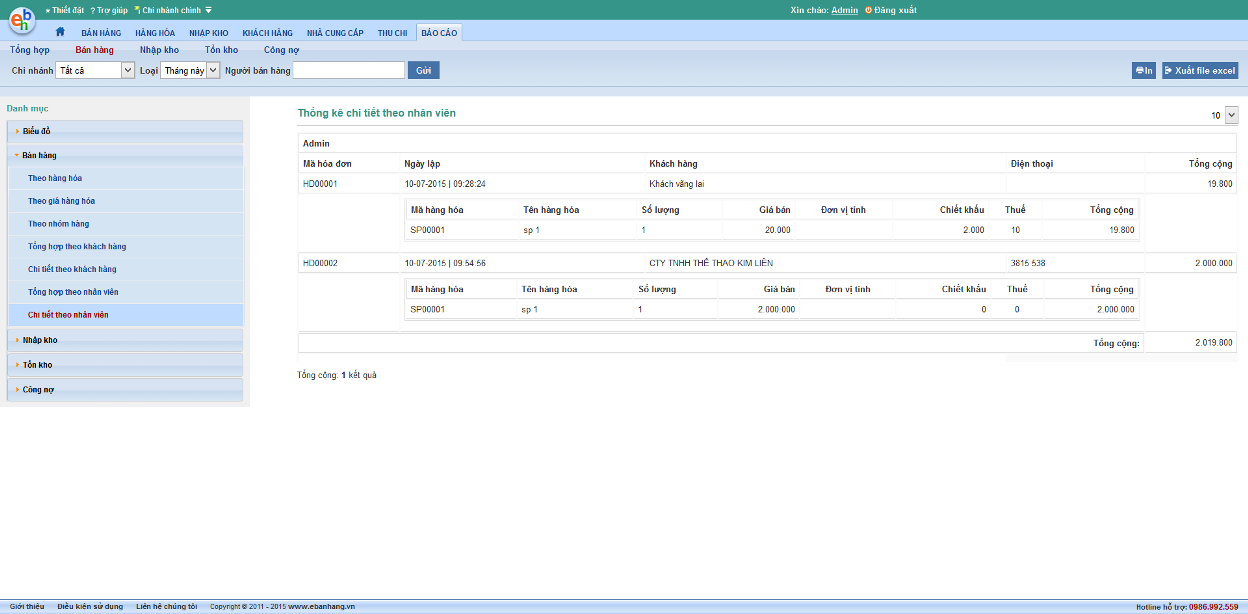Click the HD00001 invoice total 19.800
This screenshot has width=1248, height=614.
tap(1220, 184)
